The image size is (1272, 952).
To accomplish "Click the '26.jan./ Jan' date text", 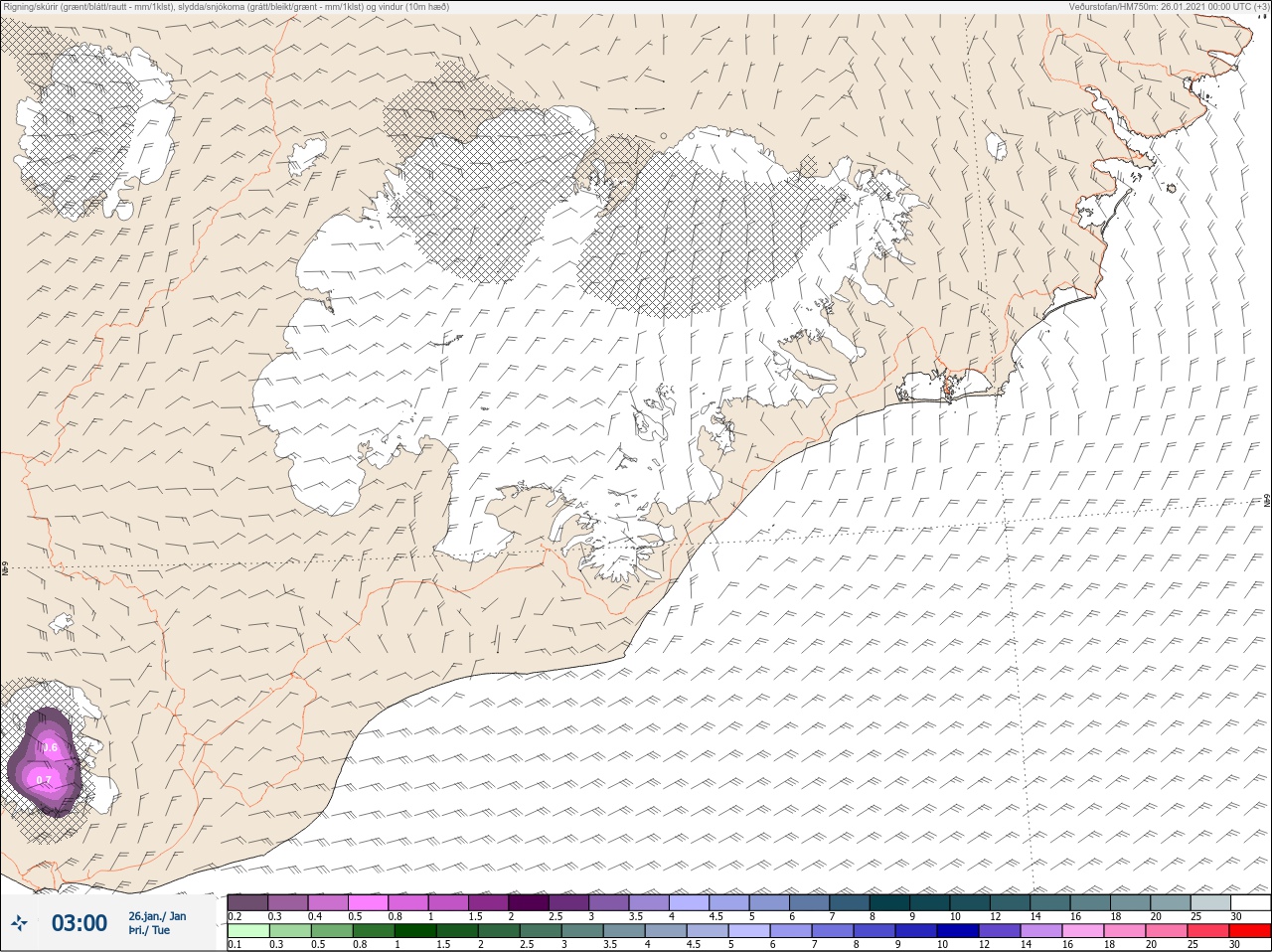I will click(x=157, y=916).
